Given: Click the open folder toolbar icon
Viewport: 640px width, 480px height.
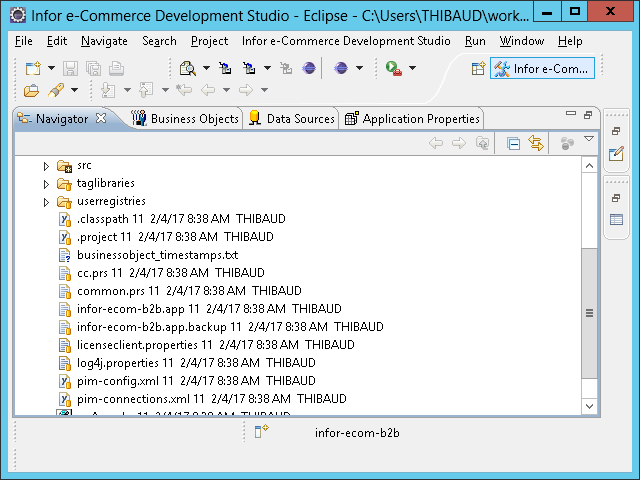Looking at the screenshot, I should (x=32, y=90).
